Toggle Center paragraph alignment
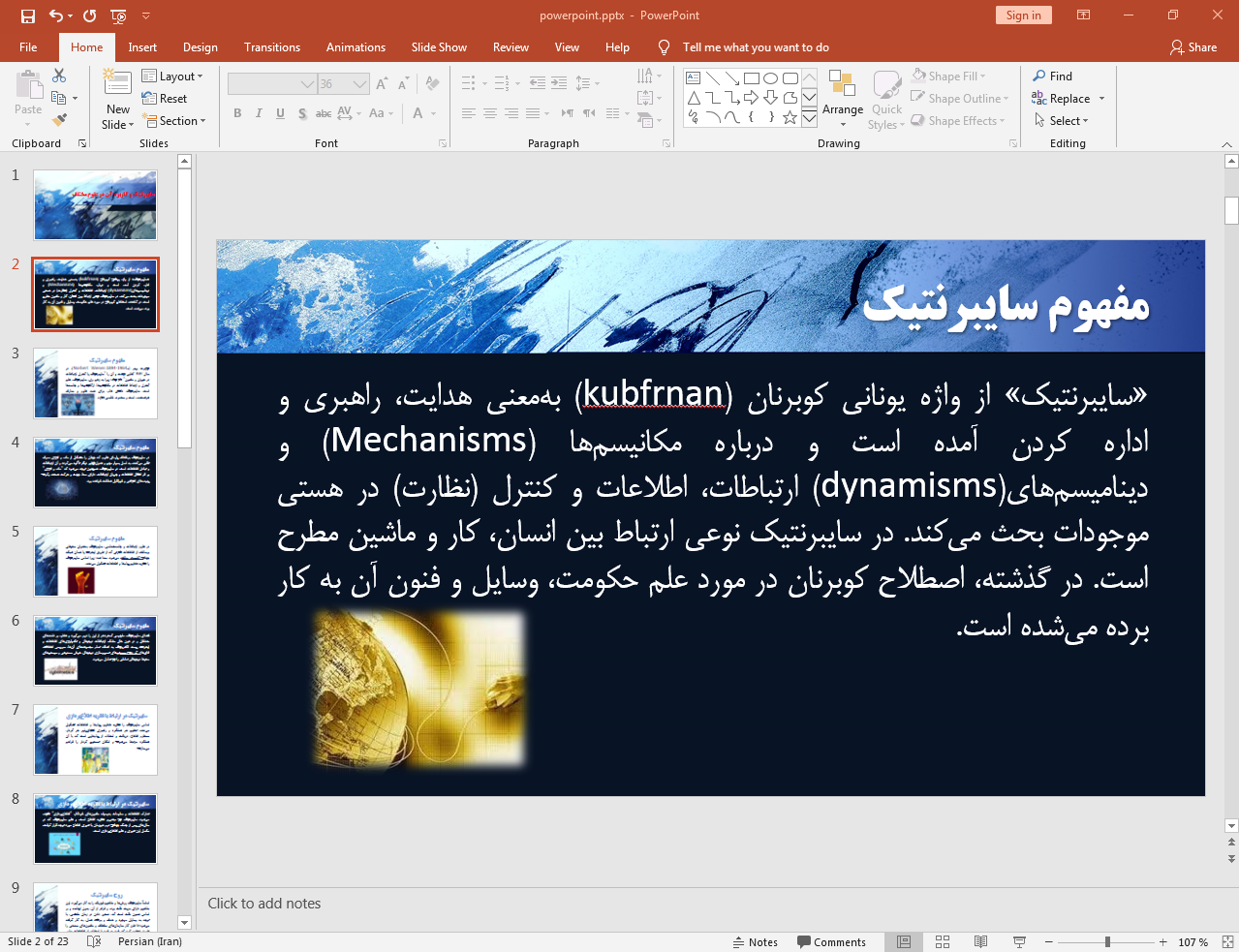The height and width of the screenshot is (952, 1239). 490,113
